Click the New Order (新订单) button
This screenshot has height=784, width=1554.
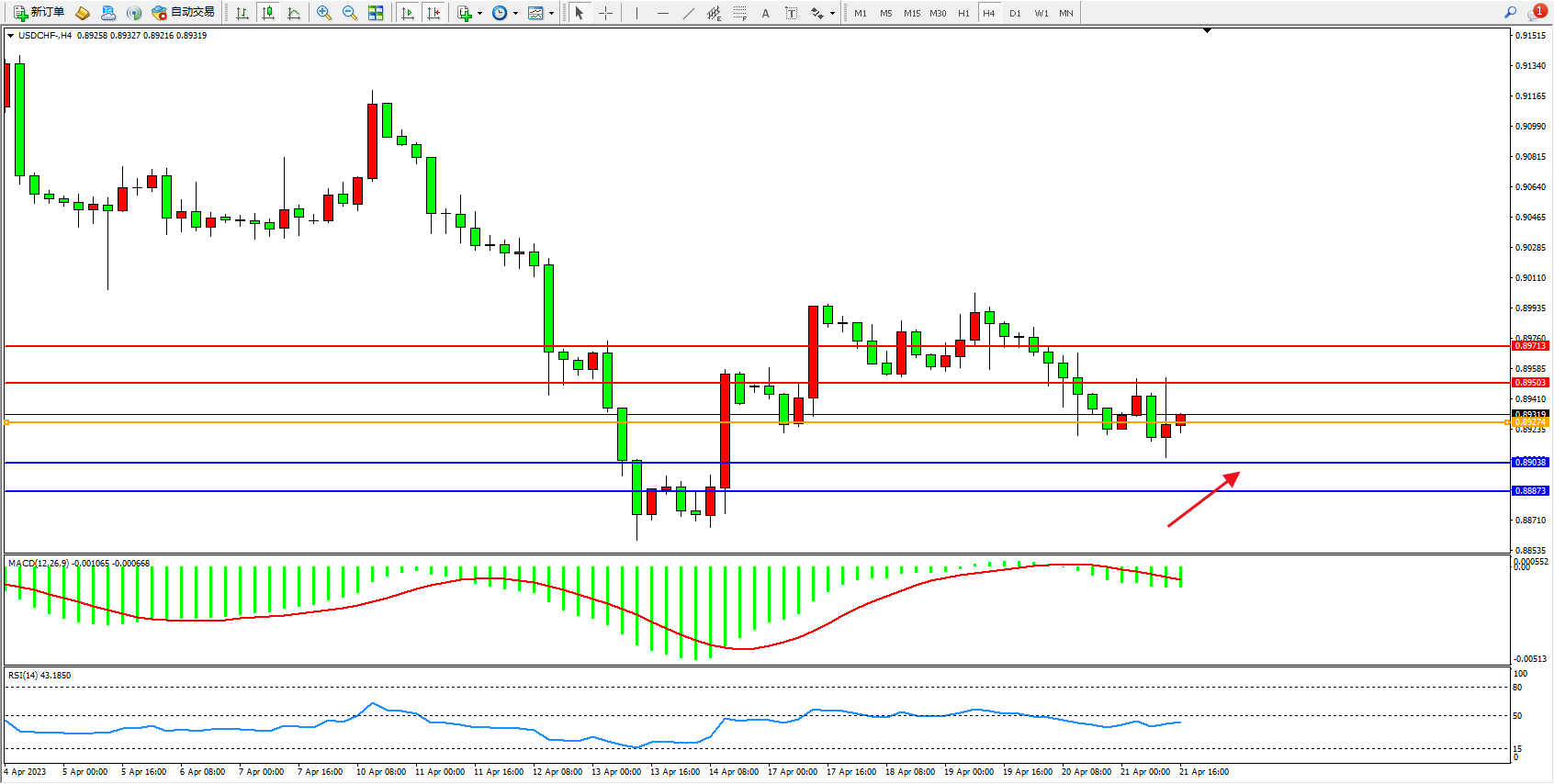point(39,13)
